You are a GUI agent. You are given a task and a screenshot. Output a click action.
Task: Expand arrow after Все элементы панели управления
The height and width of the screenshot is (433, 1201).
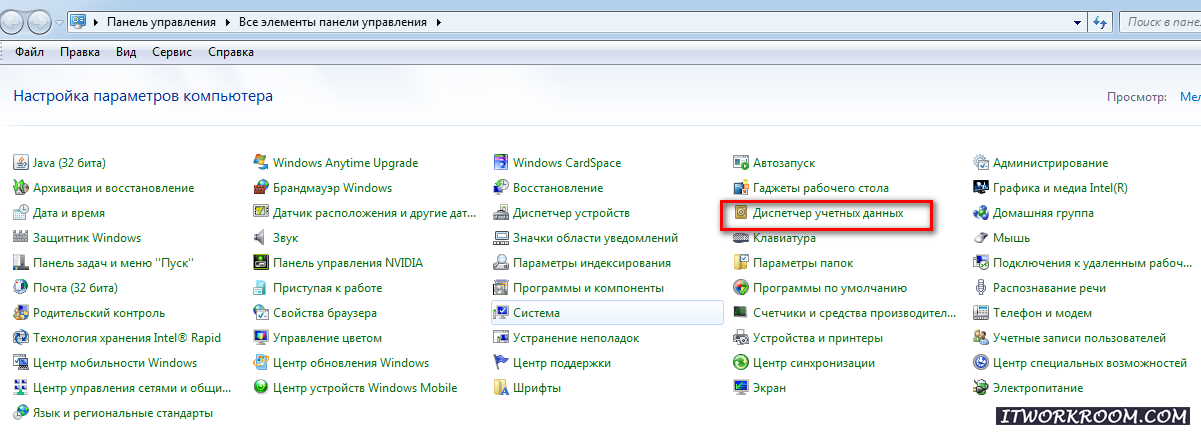coord(438,21)
